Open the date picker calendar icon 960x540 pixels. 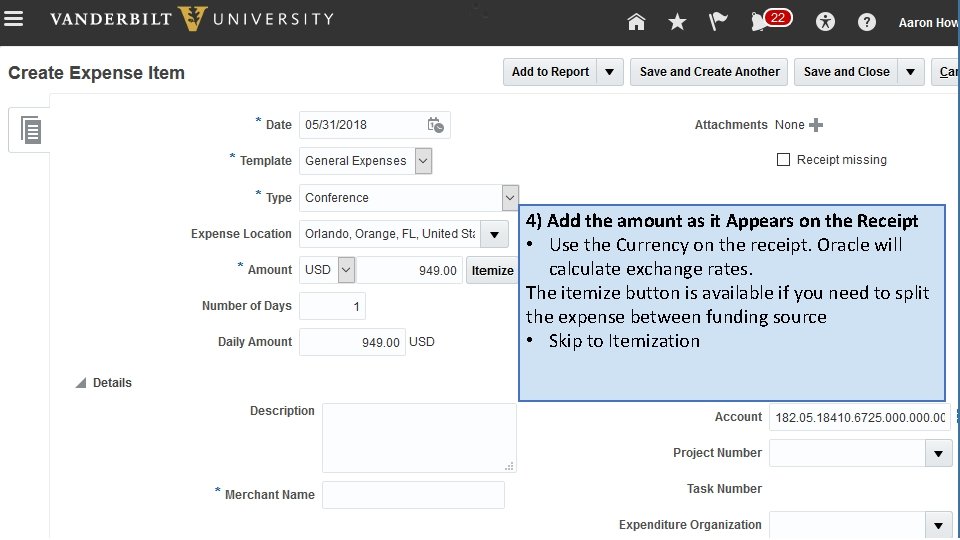pos(435,125)
